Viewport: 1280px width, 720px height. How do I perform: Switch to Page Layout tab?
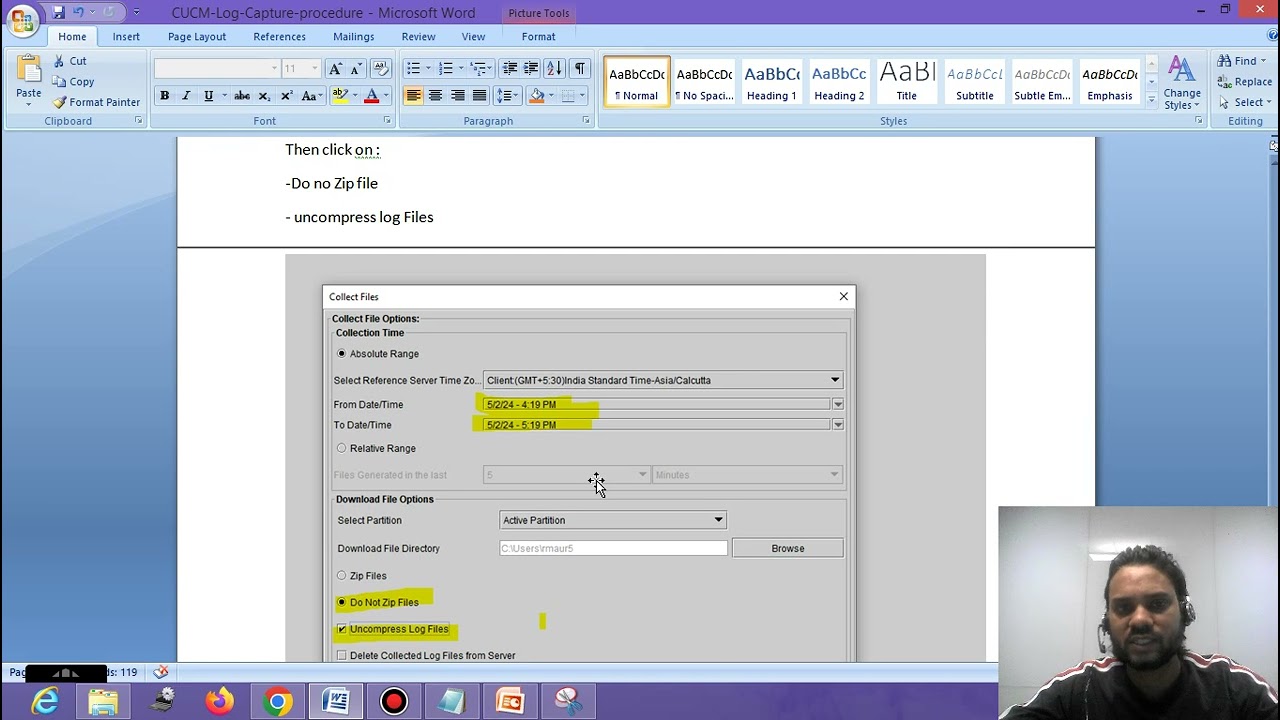coord(196,36)
